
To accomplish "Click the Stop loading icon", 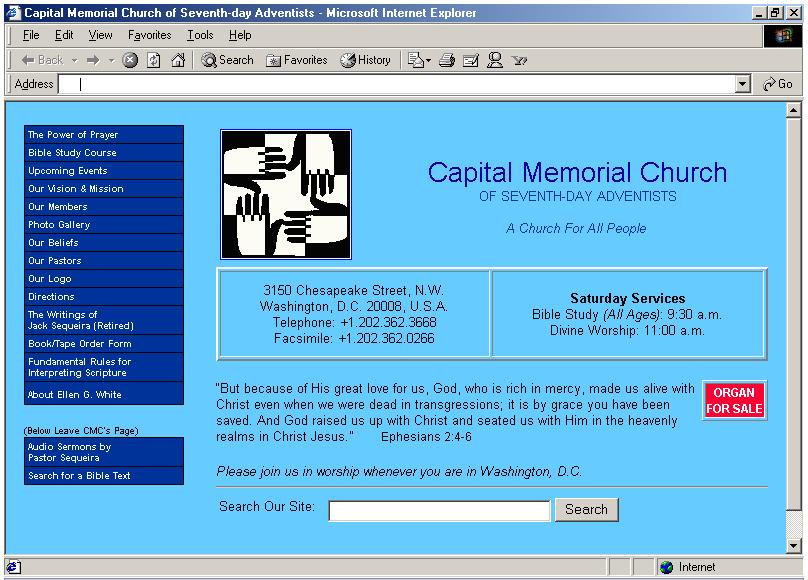I will [x=130, y=60].
